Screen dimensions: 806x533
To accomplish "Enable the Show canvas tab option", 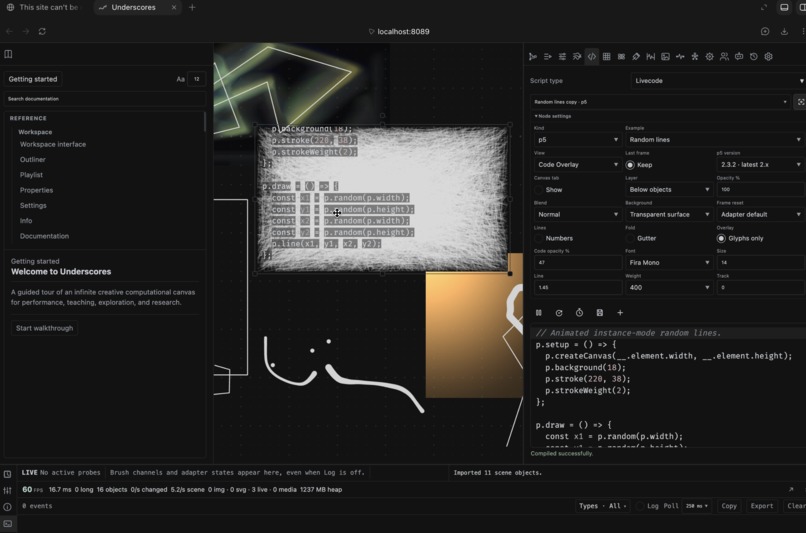I will pyautogui.click(x=538, y=190).
